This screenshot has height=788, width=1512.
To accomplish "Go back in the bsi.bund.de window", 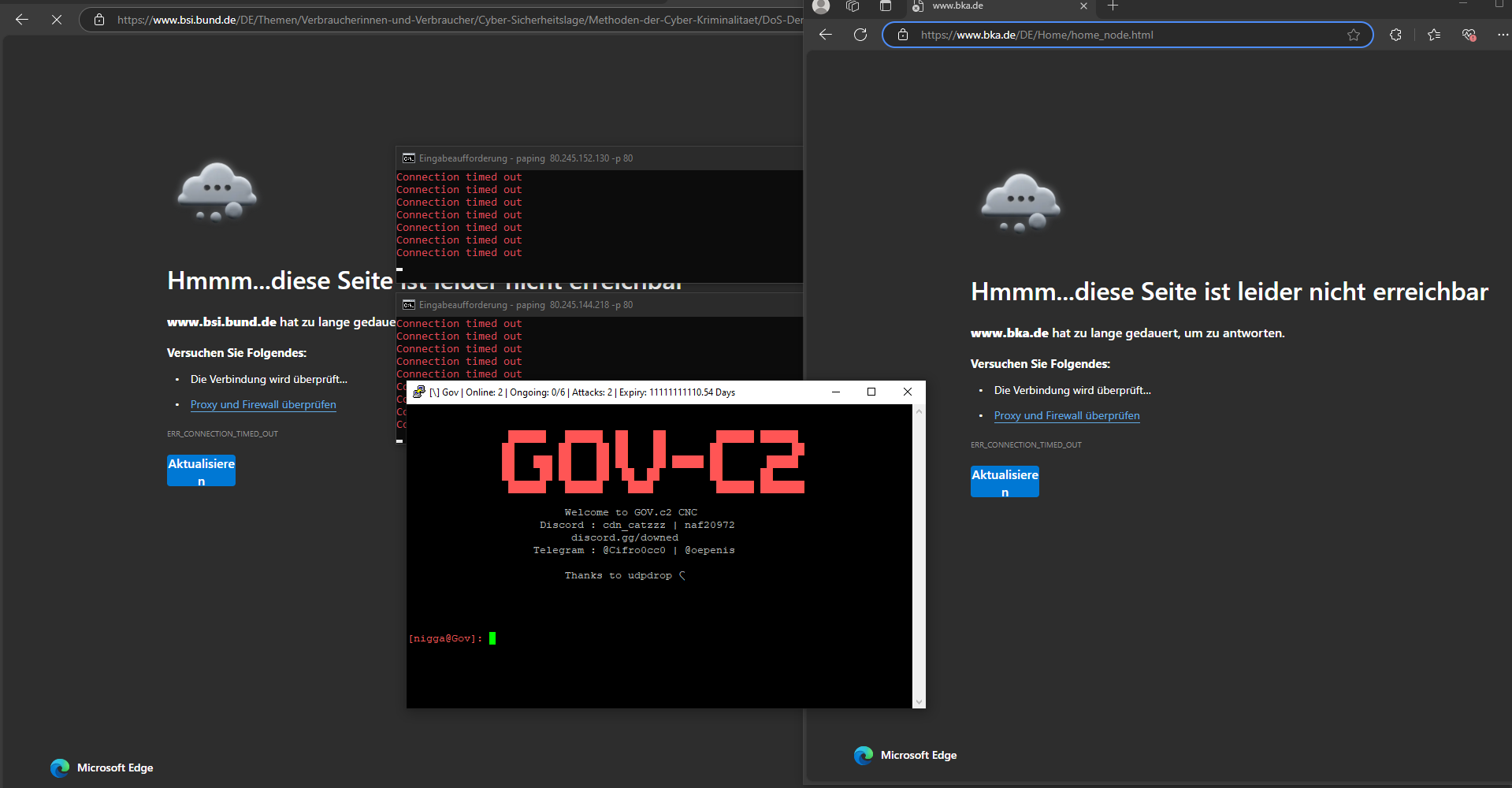I will (x=22, y=20).
